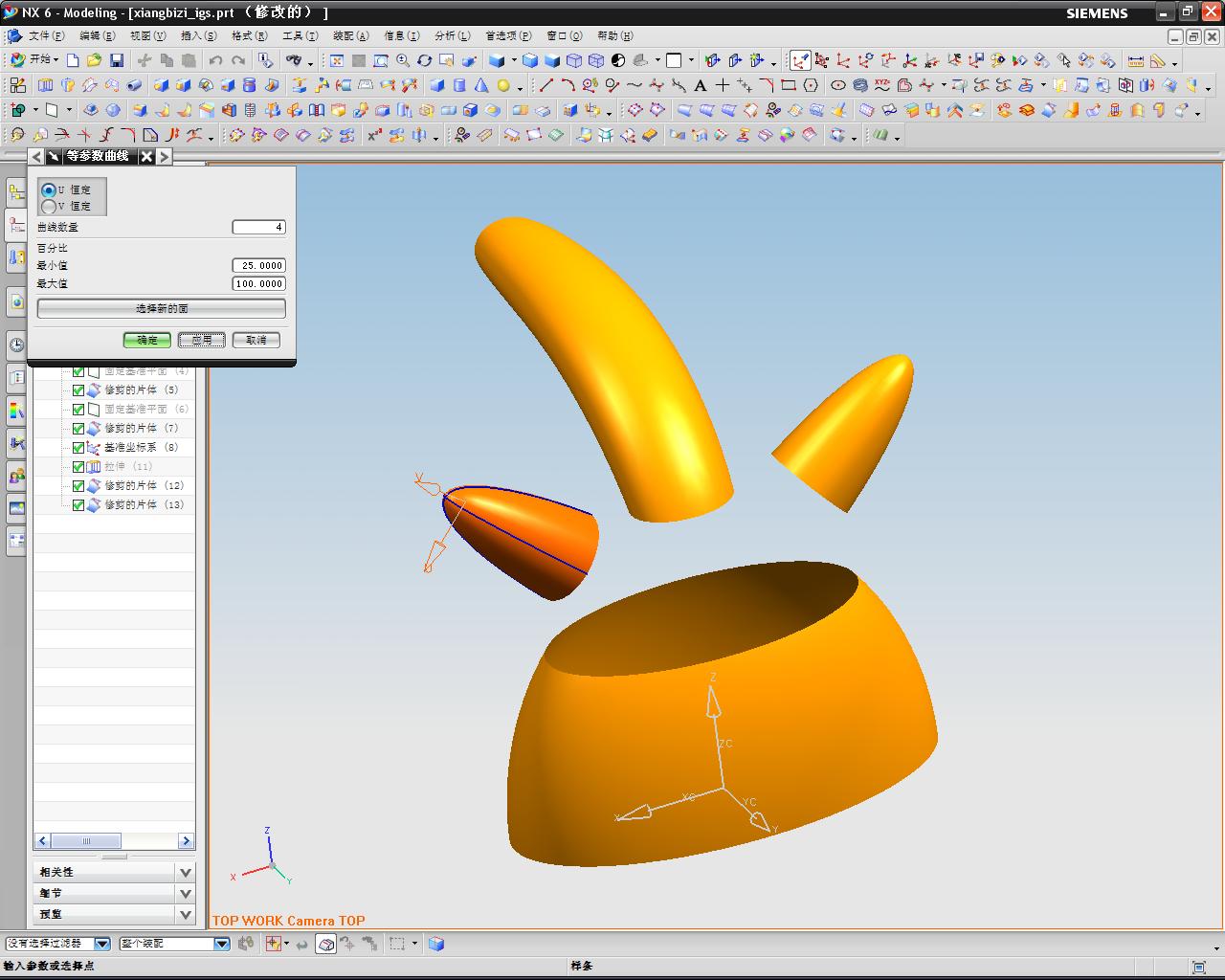Select the V constant radio button
1225x980 pixels.
tap(48, 206)
